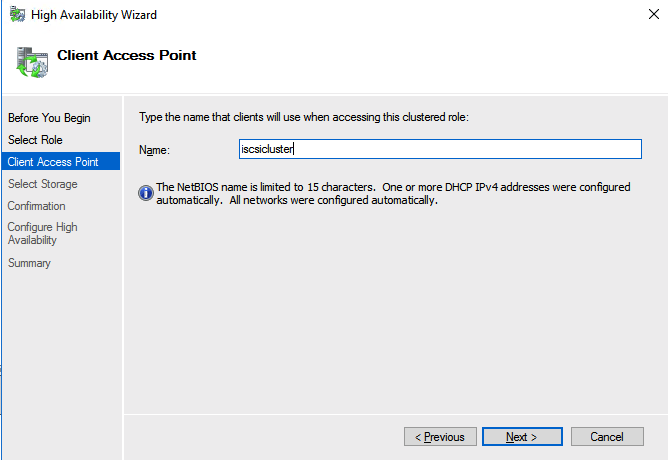Click the High Availability Wizard title bar icon
The image size is (668, 460).
click(x=16, y=15)
